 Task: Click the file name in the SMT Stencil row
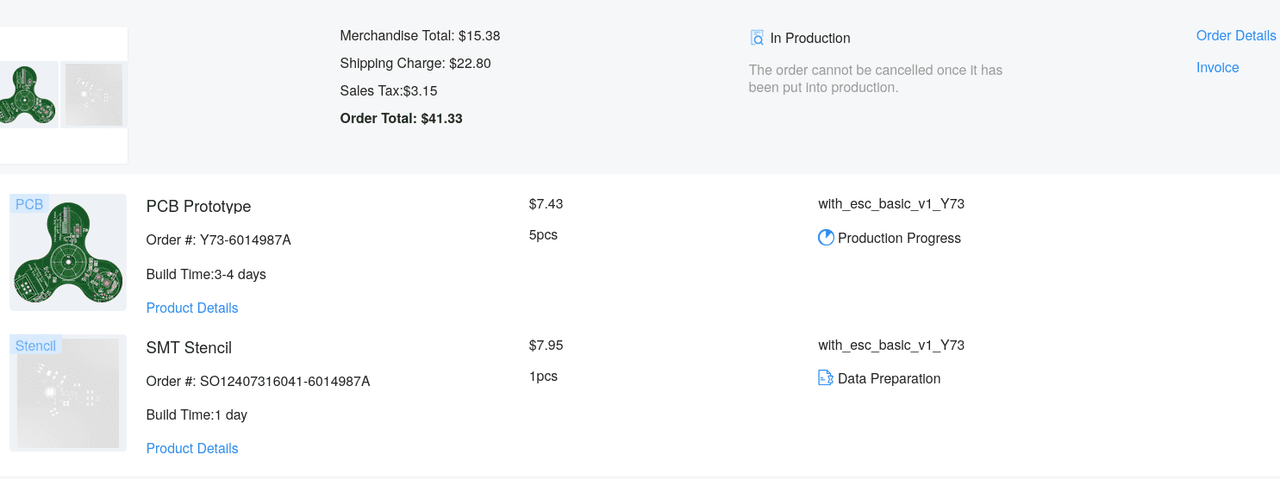pyautogui.click(x=891, y=345)
